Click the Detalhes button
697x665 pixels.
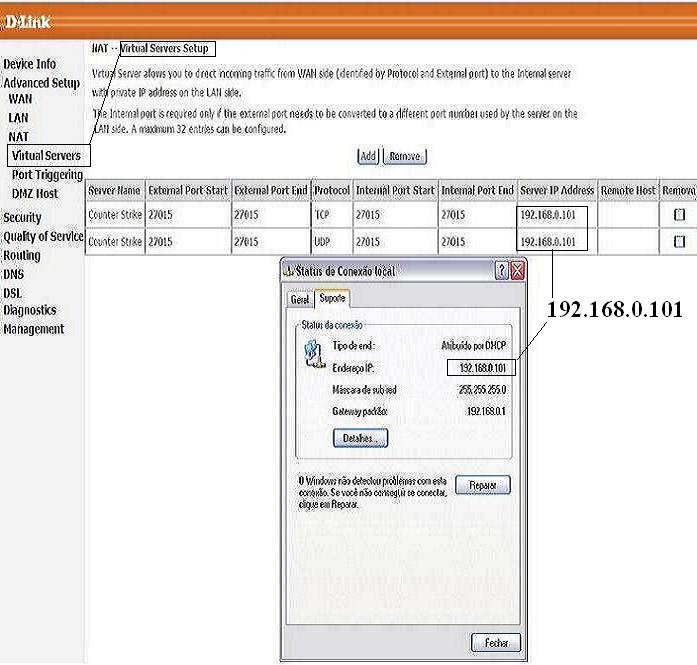[359, 438]
